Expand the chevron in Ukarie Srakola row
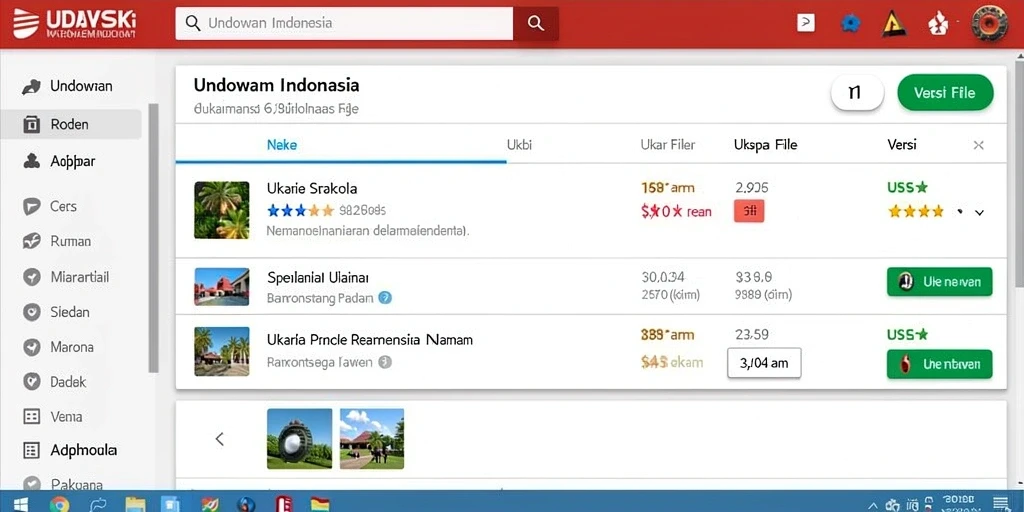Viewport: 1024px width, 512px height. pos(979,212)
